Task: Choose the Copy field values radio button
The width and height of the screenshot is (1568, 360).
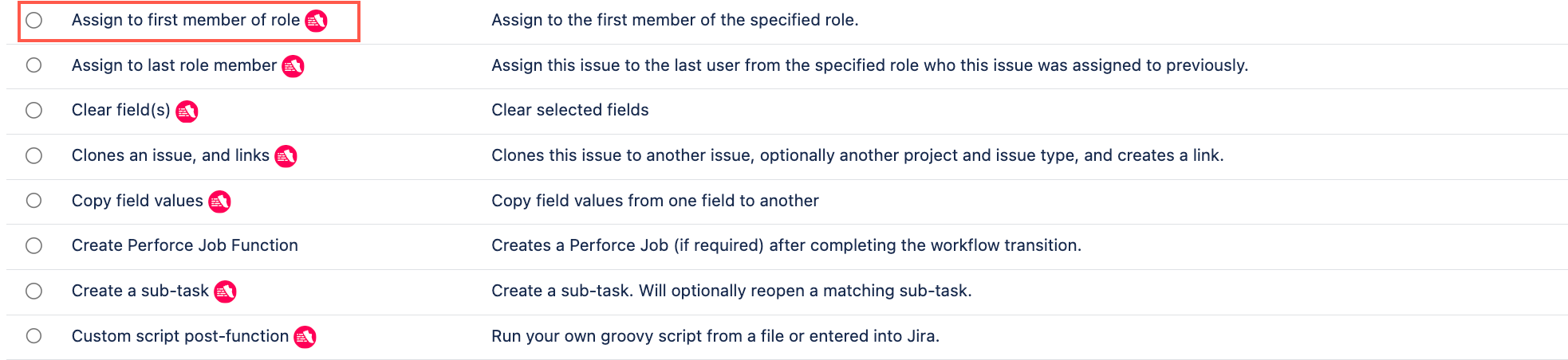Action: click(33, 201)
